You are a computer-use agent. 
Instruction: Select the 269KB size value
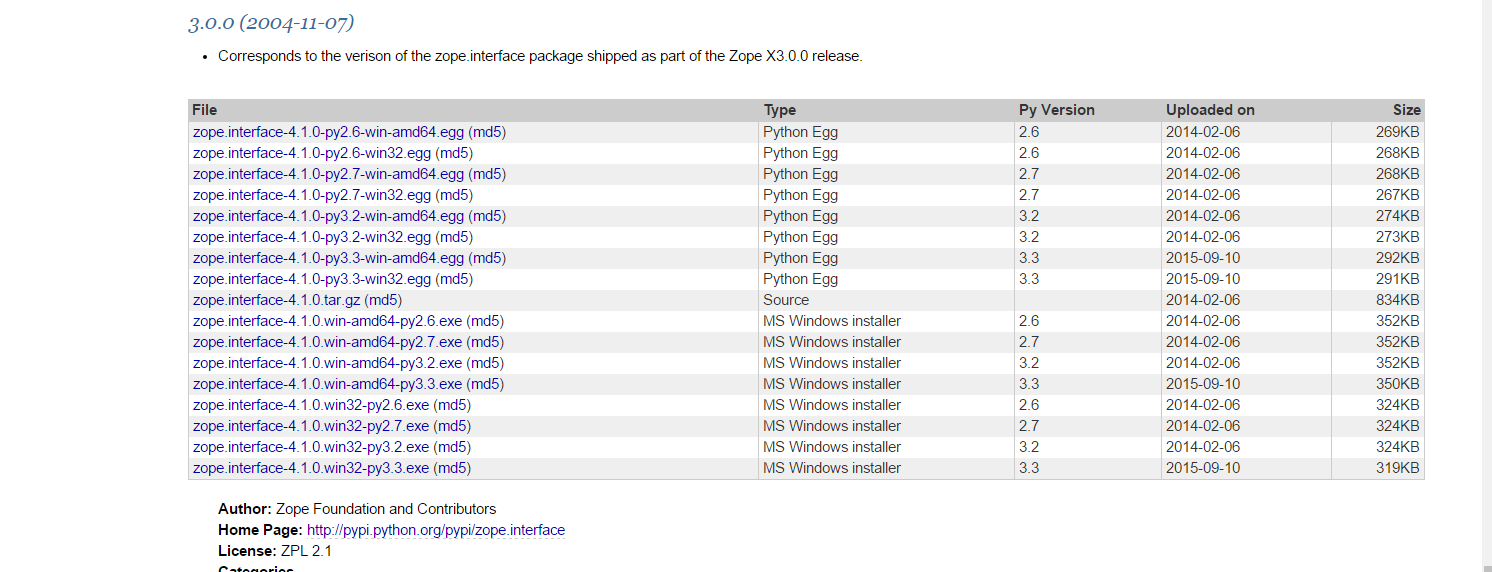click(x=1397, y=132)
